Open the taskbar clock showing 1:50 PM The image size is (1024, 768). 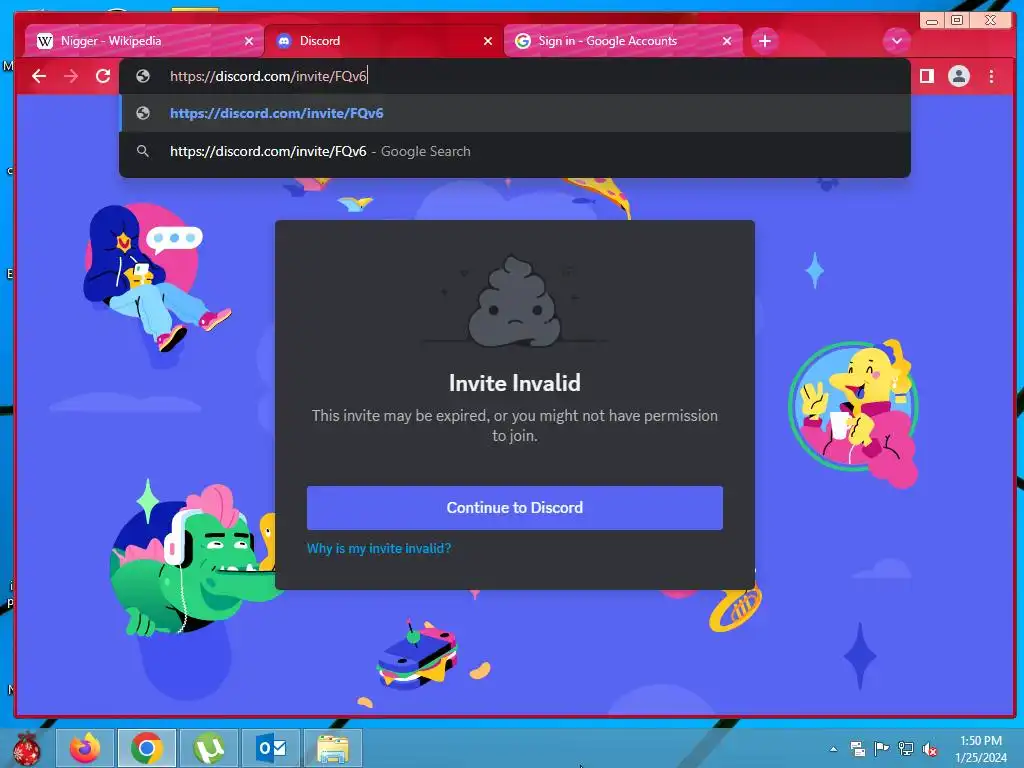pyautogui.click(x=981, y=749)
